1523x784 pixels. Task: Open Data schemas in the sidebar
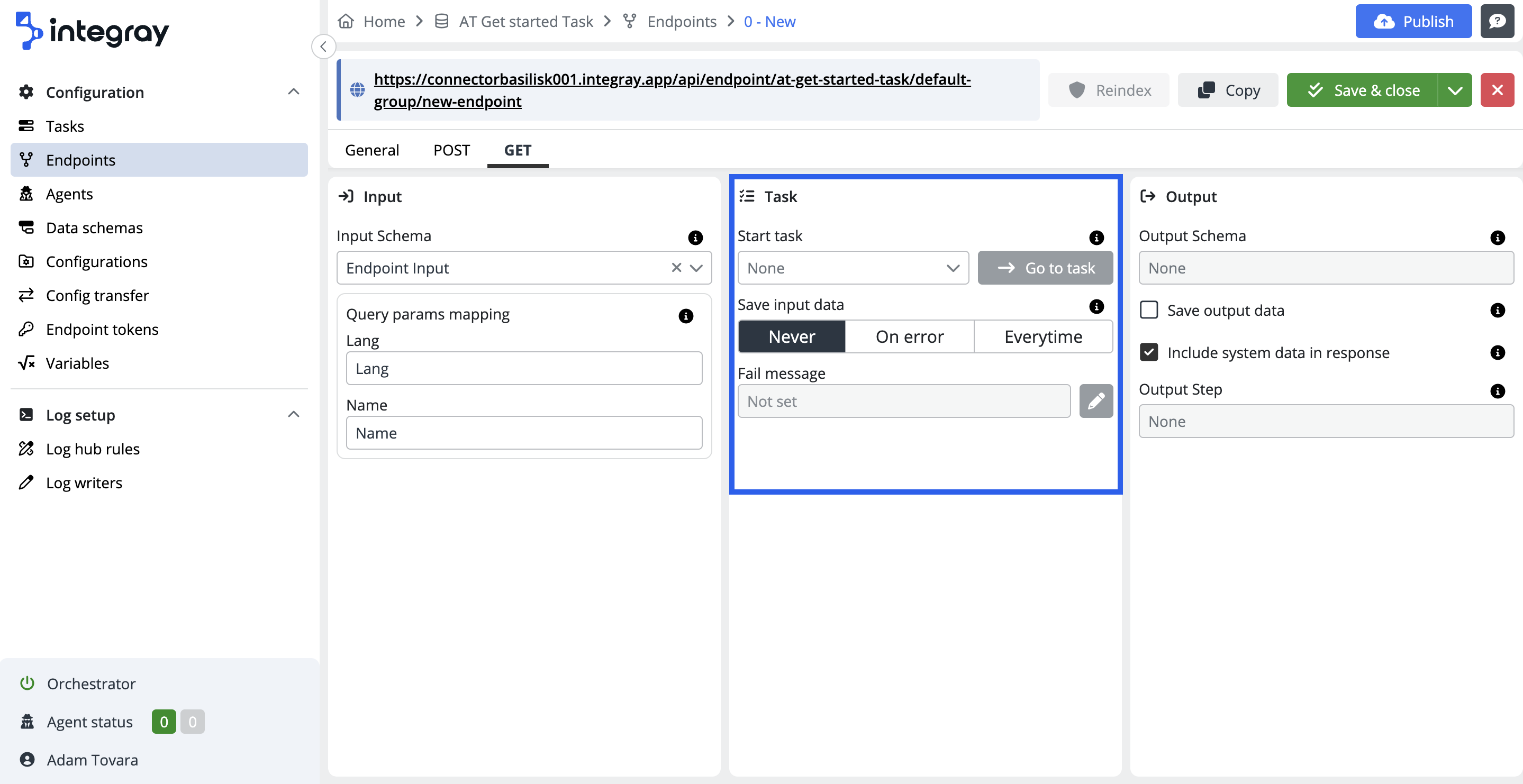pos(94,227)
